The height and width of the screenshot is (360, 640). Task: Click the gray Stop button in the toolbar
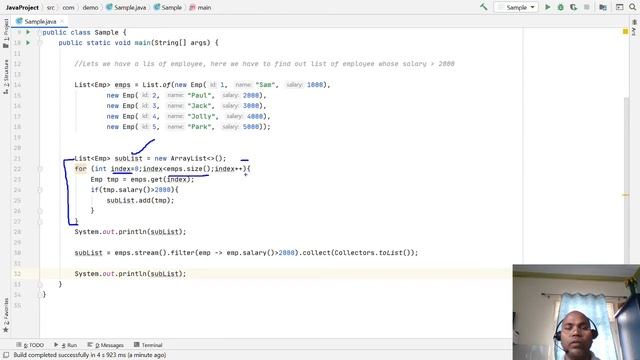pos(587,7)
